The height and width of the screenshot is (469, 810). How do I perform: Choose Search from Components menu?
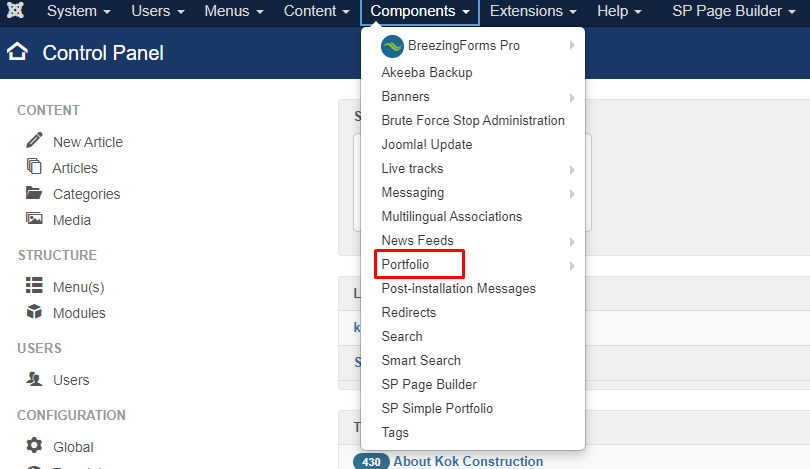[402, 336]
